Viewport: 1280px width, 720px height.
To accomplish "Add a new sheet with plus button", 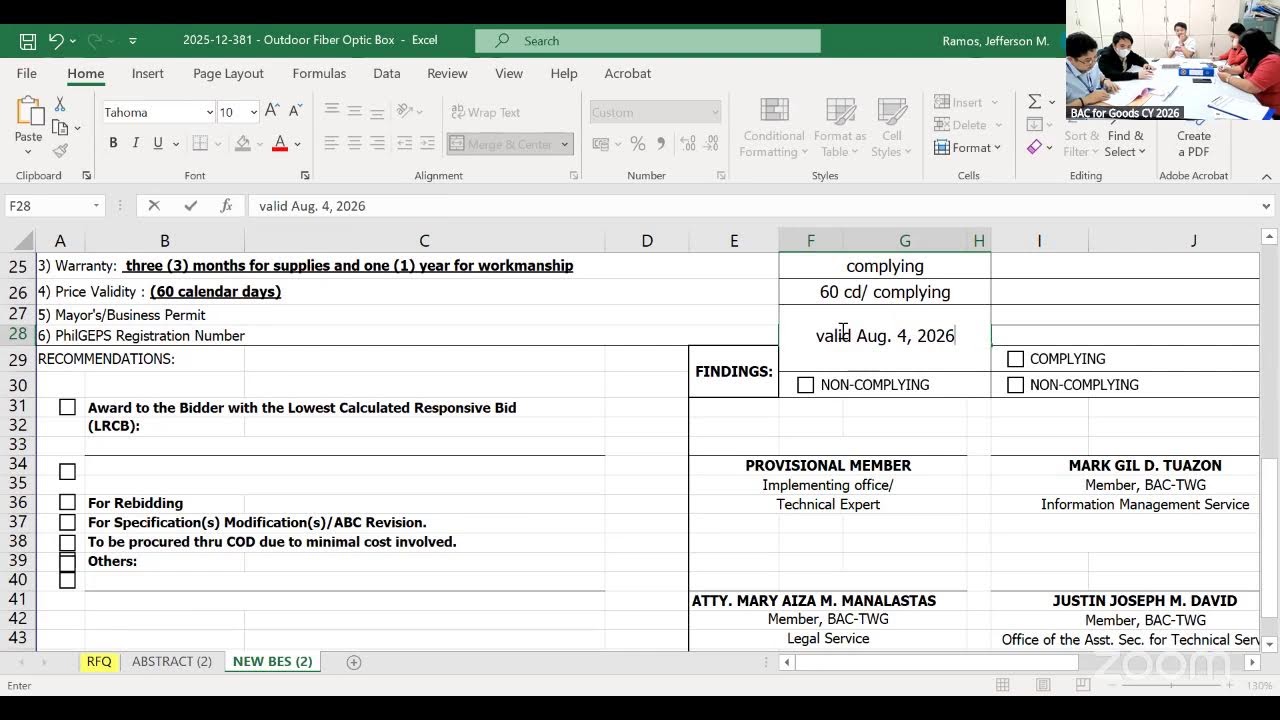I will (x=353, y=662).
